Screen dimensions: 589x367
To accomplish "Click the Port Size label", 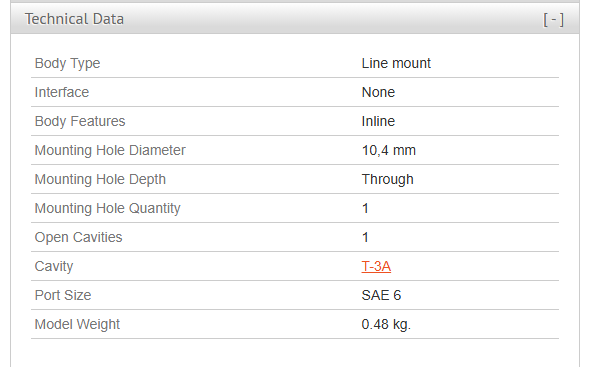I will 63,295.
